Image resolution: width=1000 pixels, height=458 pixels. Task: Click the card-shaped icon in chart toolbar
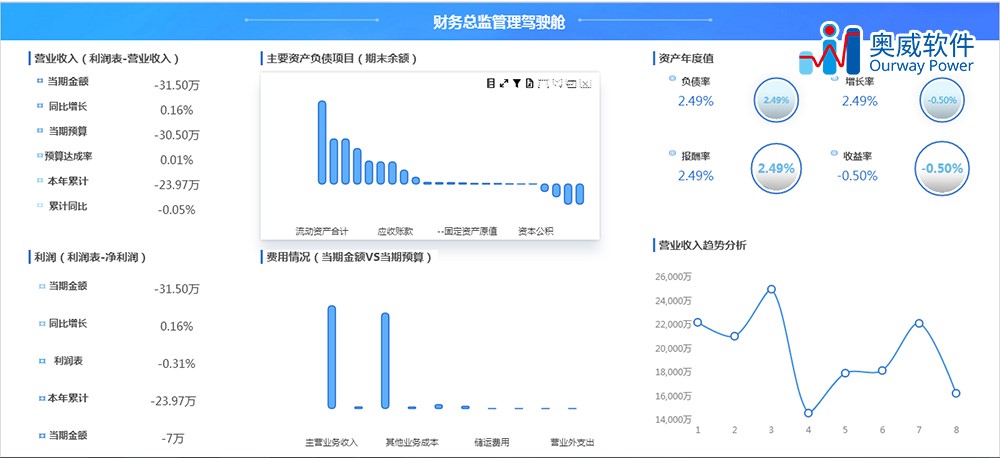[x=571, y=84]
